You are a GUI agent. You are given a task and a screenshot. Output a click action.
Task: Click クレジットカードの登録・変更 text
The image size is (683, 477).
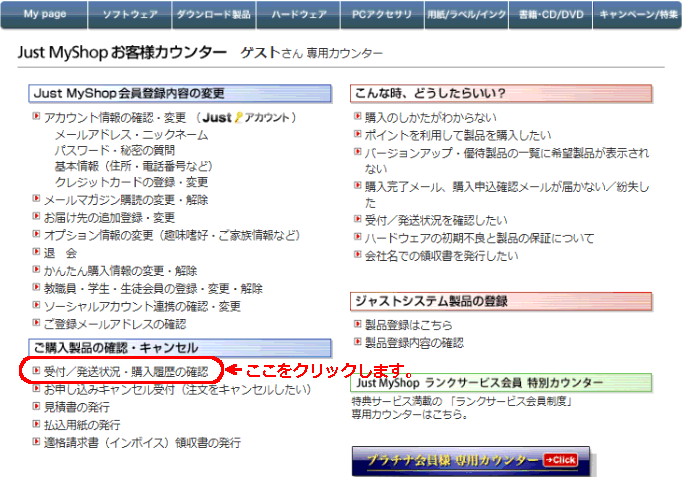(132, 182)
